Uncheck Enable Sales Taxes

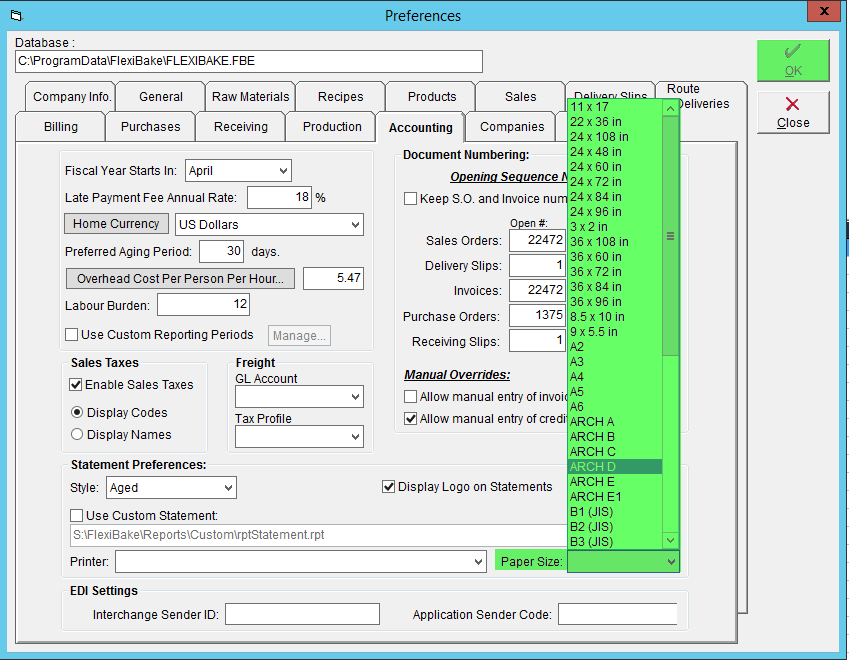point(76,385)
